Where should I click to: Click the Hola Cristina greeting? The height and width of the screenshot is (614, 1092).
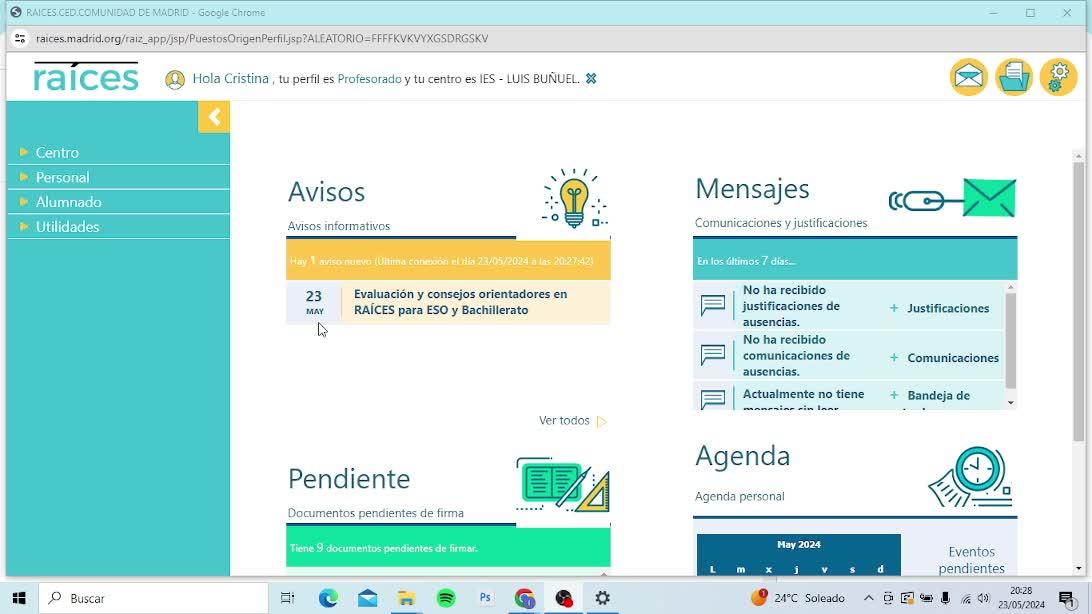[x=231, y=79]
